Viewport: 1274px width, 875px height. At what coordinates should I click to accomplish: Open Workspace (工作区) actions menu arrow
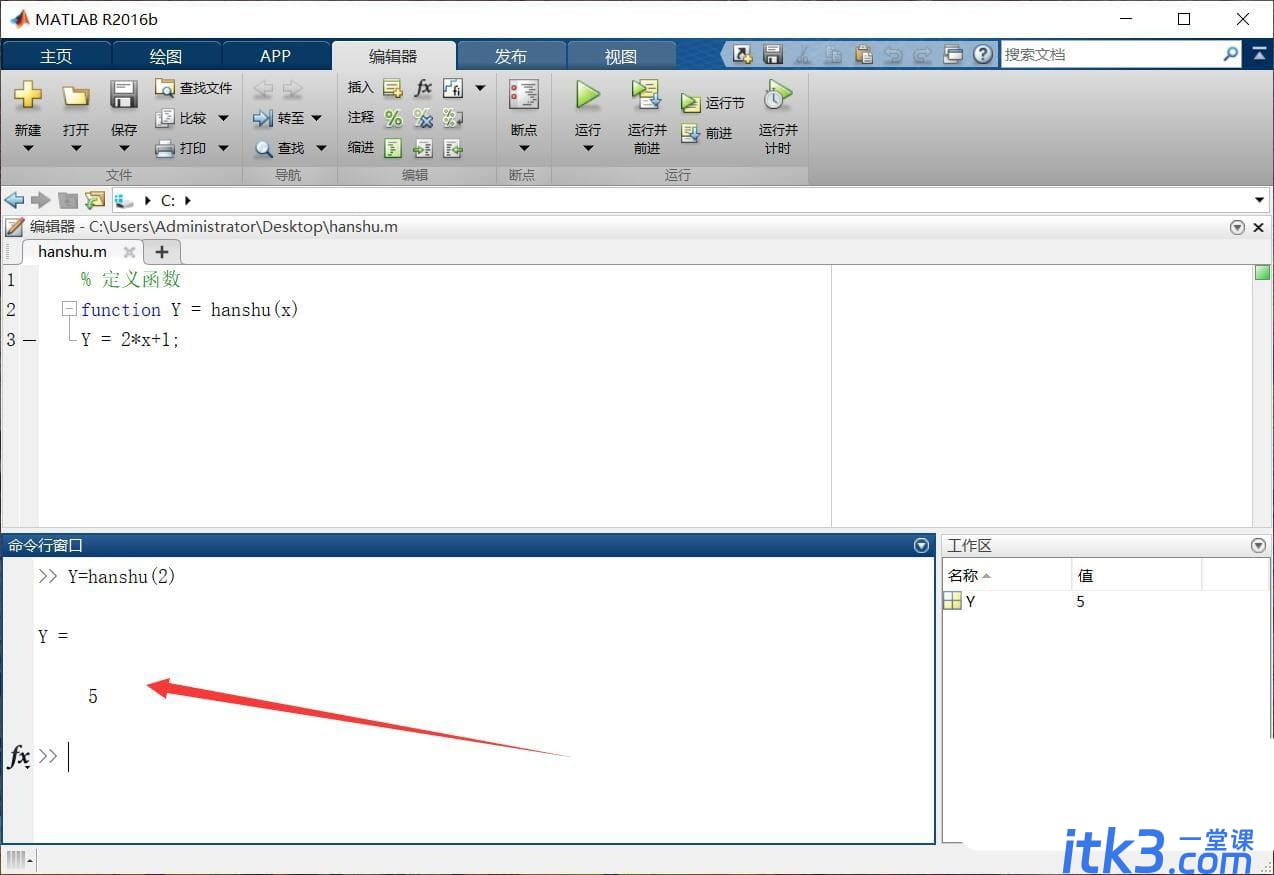click(x=1258, y=545)
